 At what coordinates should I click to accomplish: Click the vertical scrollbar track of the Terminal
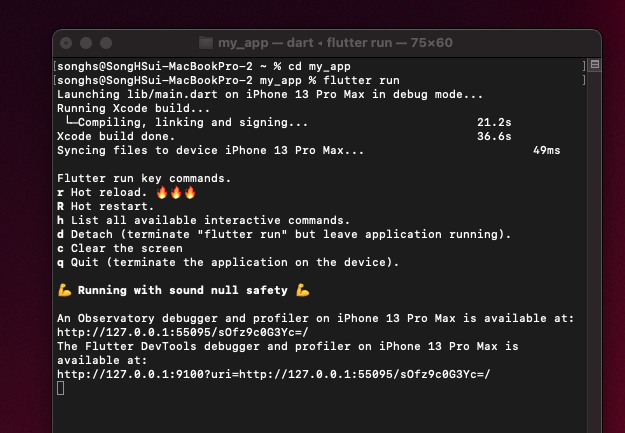pyautogui.click(x=594, y=251)
